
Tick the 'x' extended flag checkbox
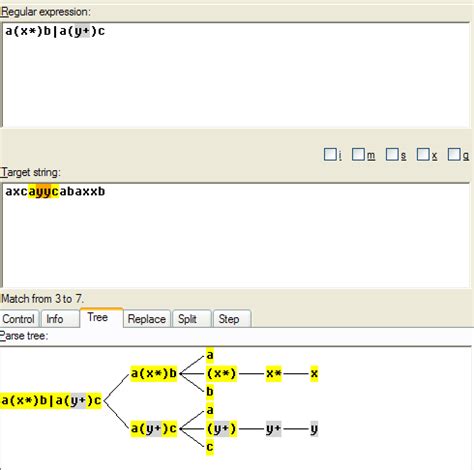423,154
